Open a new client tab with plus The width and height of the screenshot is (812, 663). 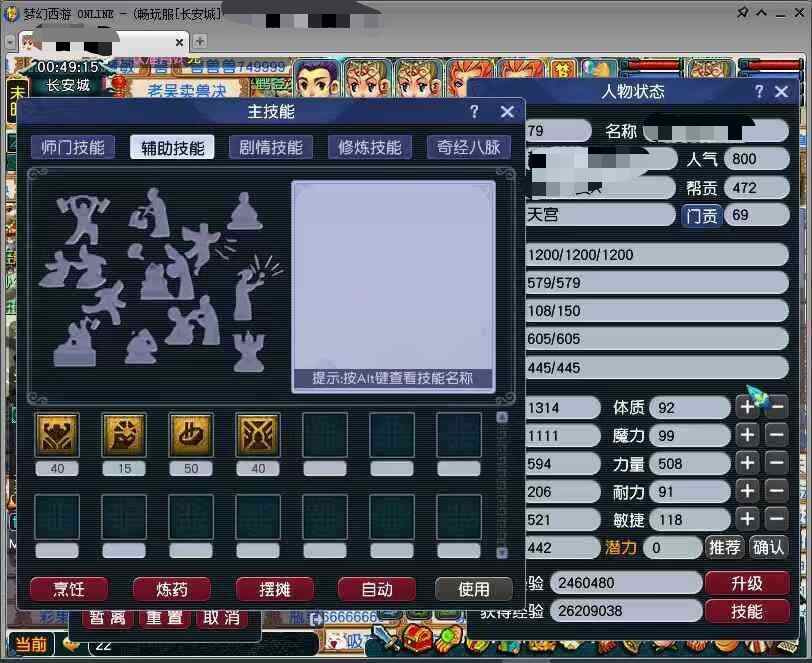pyautogui.click(x=199, y=41)
